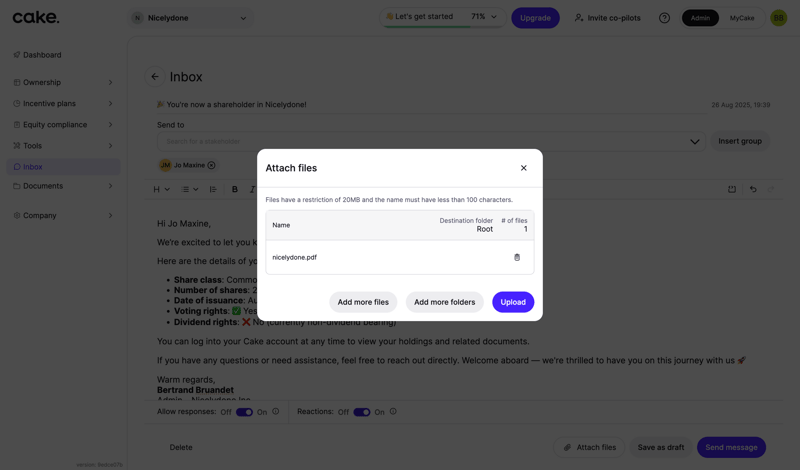
Task: Close the Attach files dialog
Action: pyautogui.click(x=523, y=168)
